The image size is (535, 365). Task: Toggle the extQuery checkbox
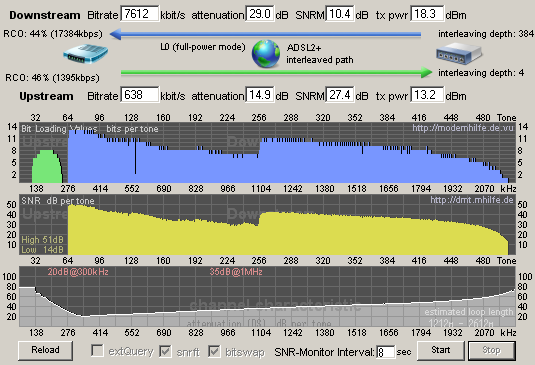98,351
